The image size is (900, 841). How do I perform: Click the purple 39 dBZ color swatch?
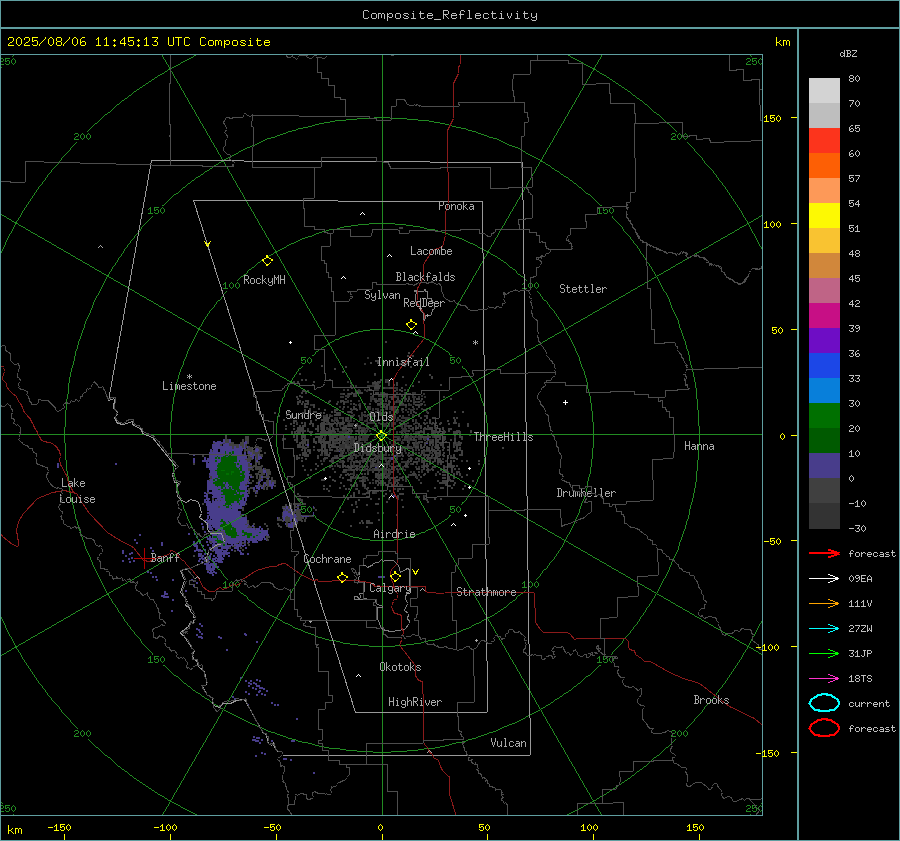pos(824,340)
